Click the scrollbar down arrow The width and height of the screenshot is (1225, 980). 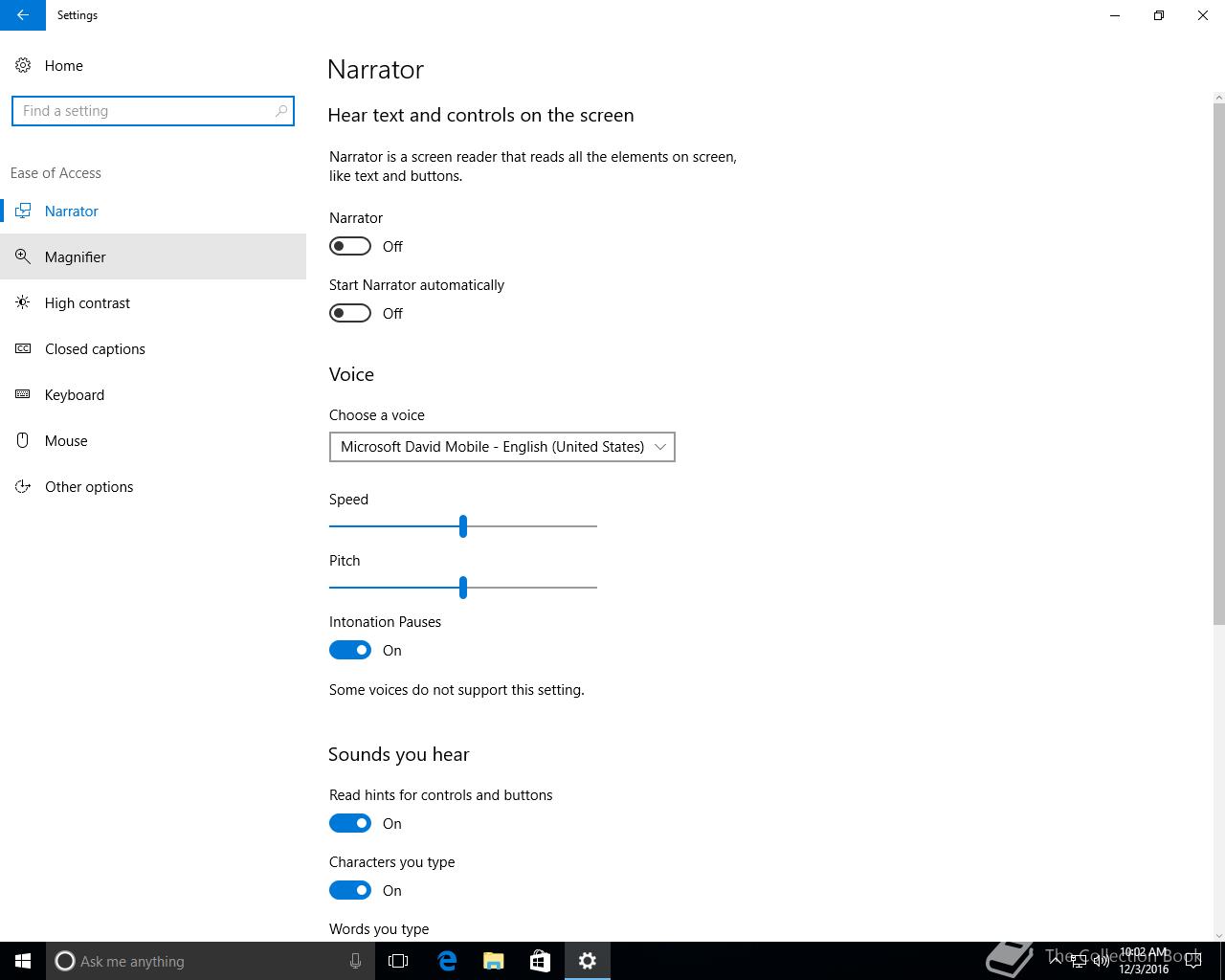[1218, 935]
